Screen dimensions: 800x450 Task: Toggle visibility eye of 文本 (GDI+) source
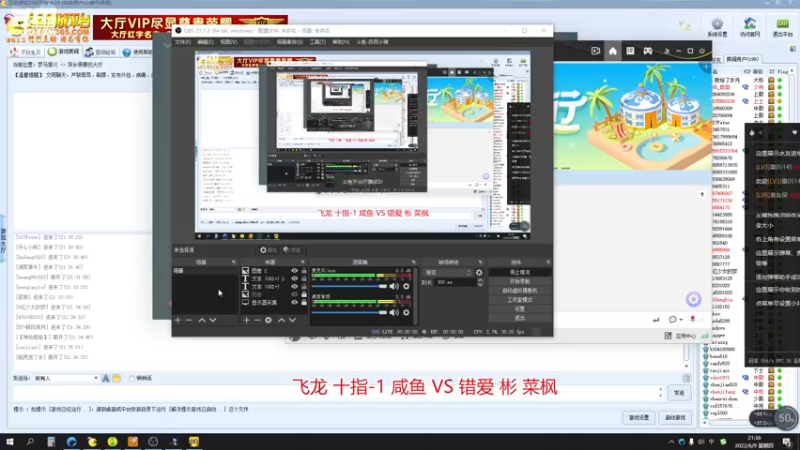pos(294,286)
